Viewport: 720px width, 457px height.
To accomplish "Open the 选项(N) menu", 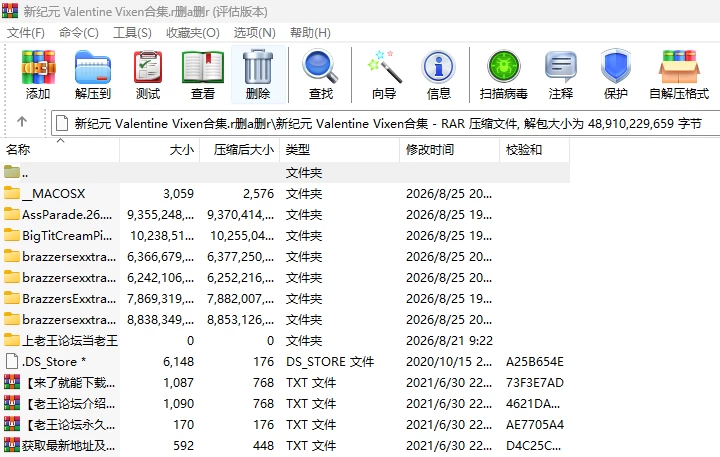I will (254, 33).
